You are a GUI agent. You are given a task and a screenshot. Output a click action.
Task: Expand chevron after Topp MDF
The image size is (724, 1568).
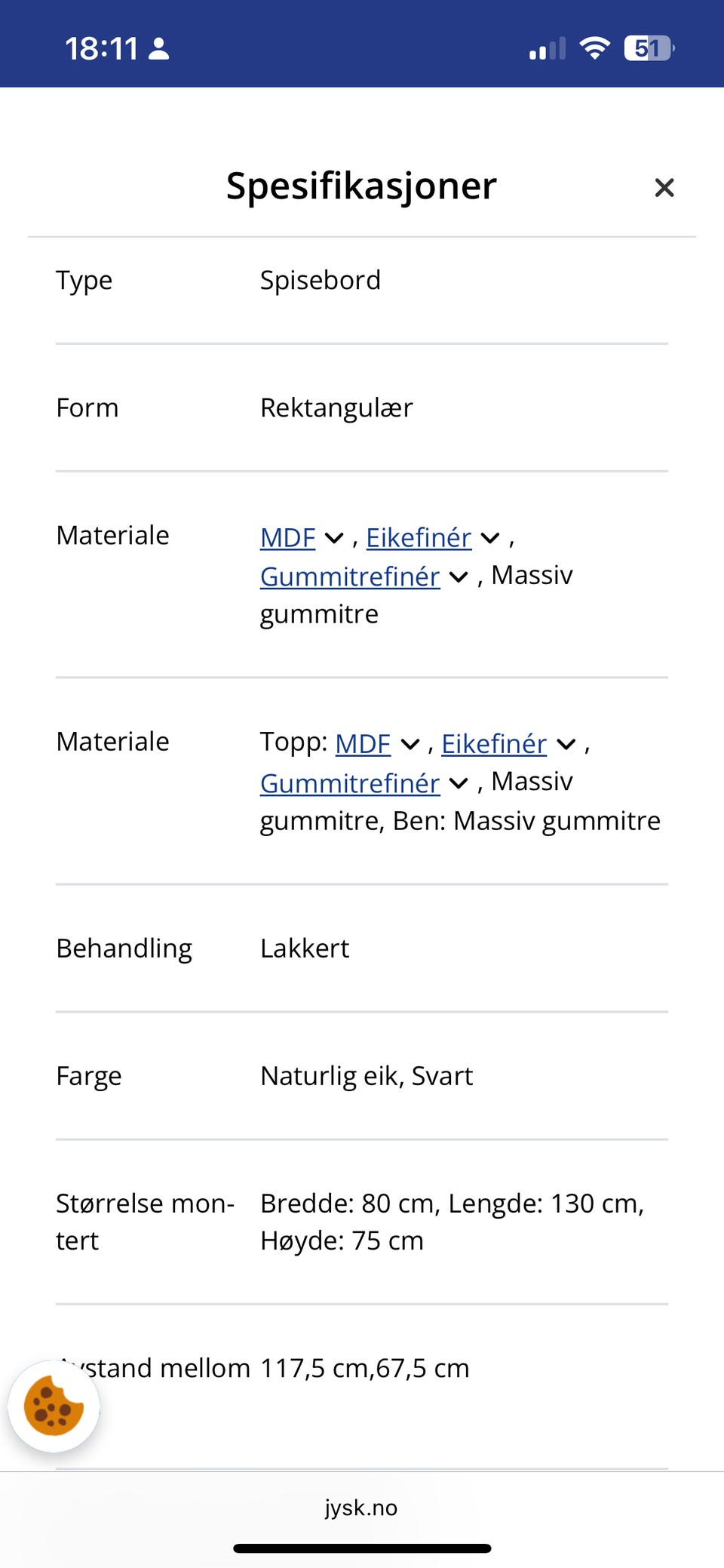[x=410, y=745]
